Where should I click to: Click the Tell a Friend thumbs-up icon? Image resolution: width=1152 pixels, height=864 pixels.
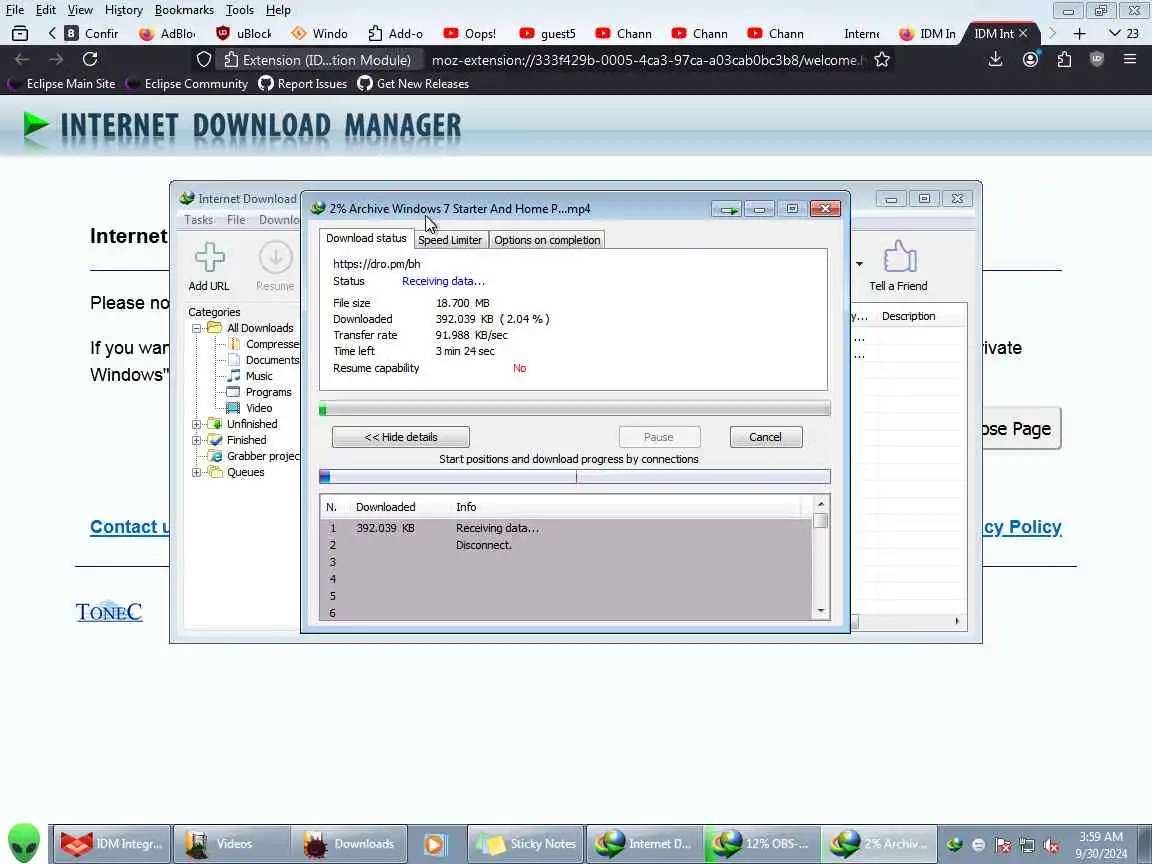[899, 257]
